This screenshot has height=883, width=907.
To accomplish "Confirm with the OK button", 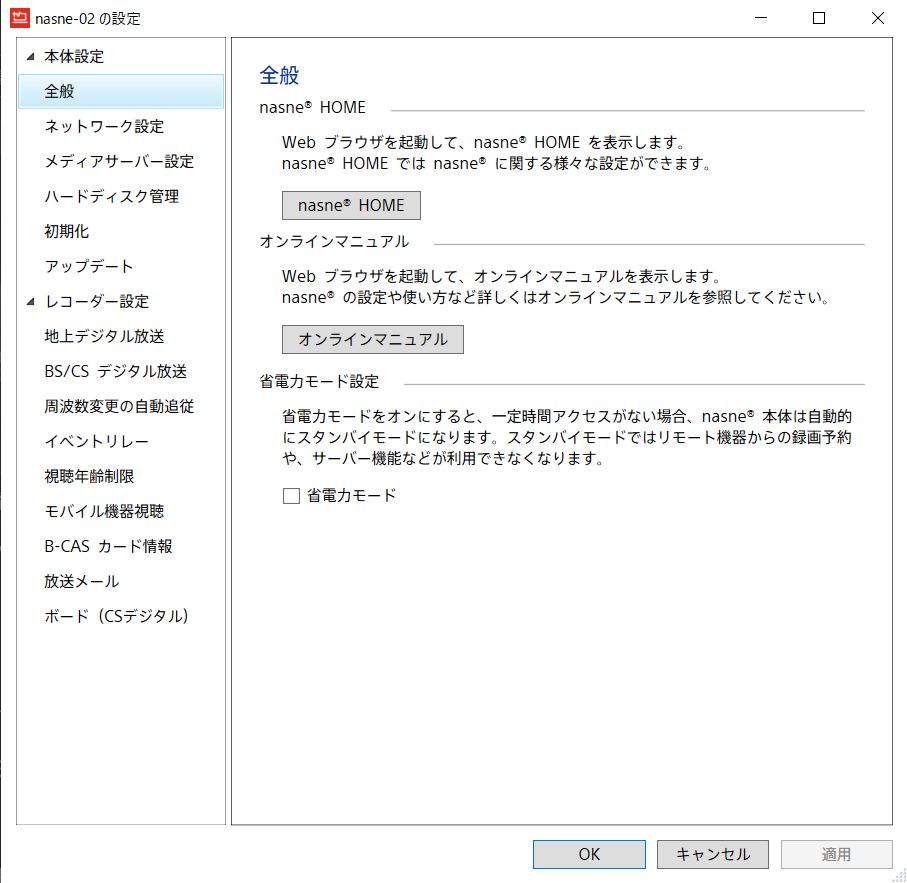I will tap(589, 854).
